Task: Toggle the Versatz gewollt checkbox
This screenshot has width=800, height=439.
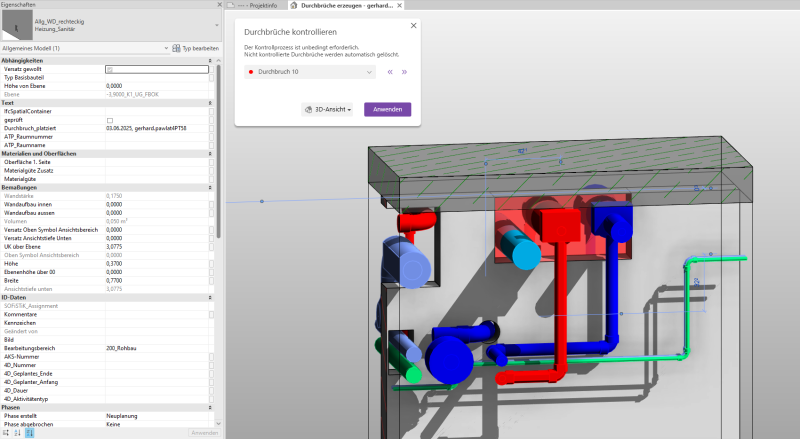Action: pyautogui.click(x=110, y=69)
